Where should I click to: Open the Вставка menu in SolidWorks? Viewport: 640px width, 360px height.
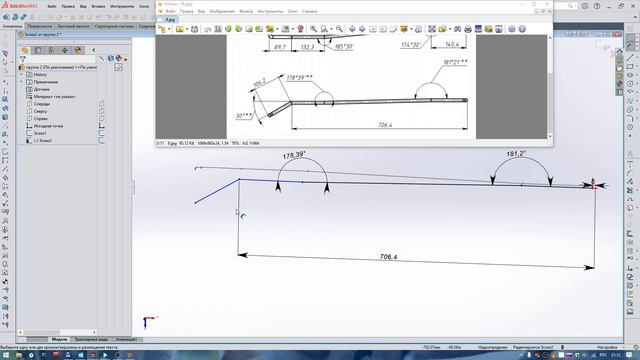point(98,6)
